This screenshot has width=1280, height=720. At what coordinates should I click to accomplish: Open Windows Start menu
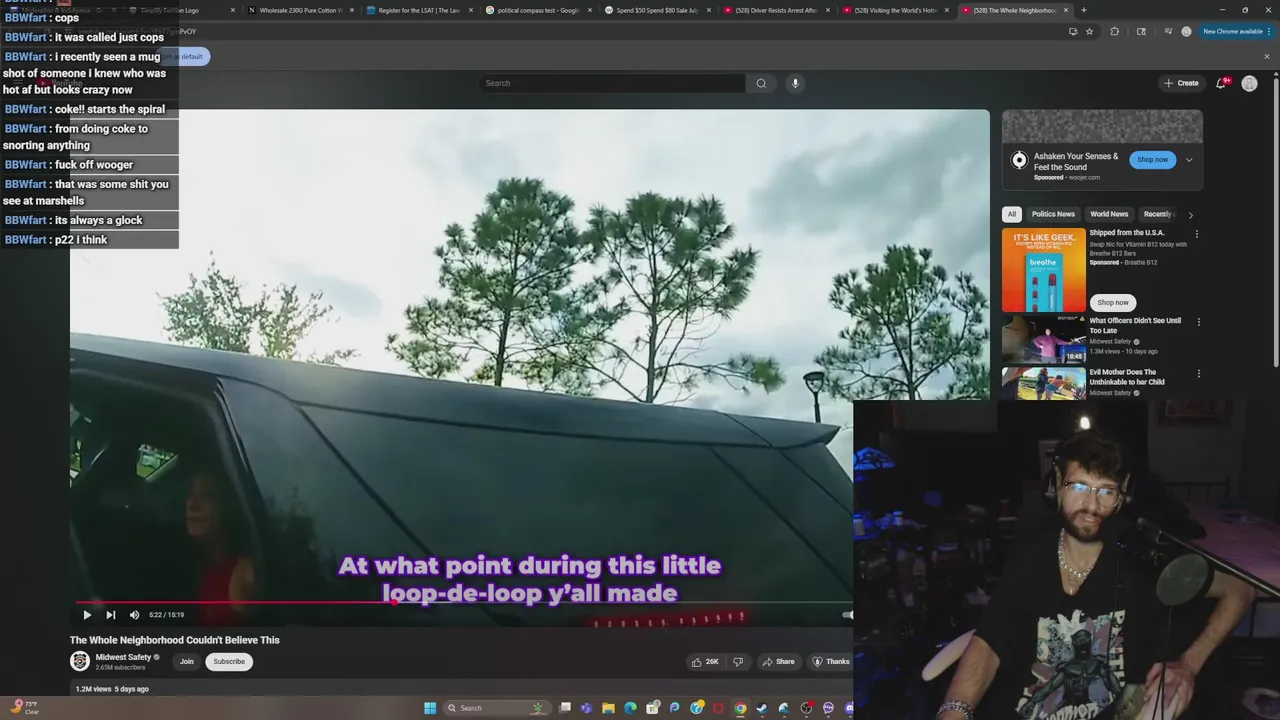tap(430, 708)
